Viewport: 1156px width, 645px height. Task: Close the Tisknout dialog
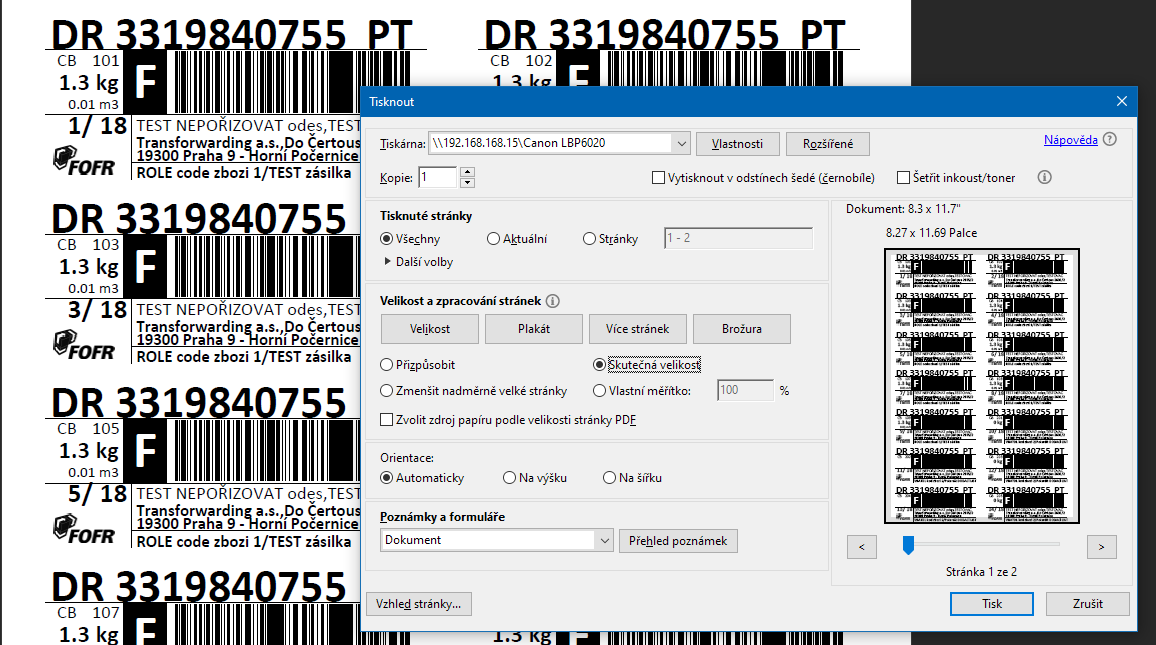pyautogui.click(x=1123, y=101)
